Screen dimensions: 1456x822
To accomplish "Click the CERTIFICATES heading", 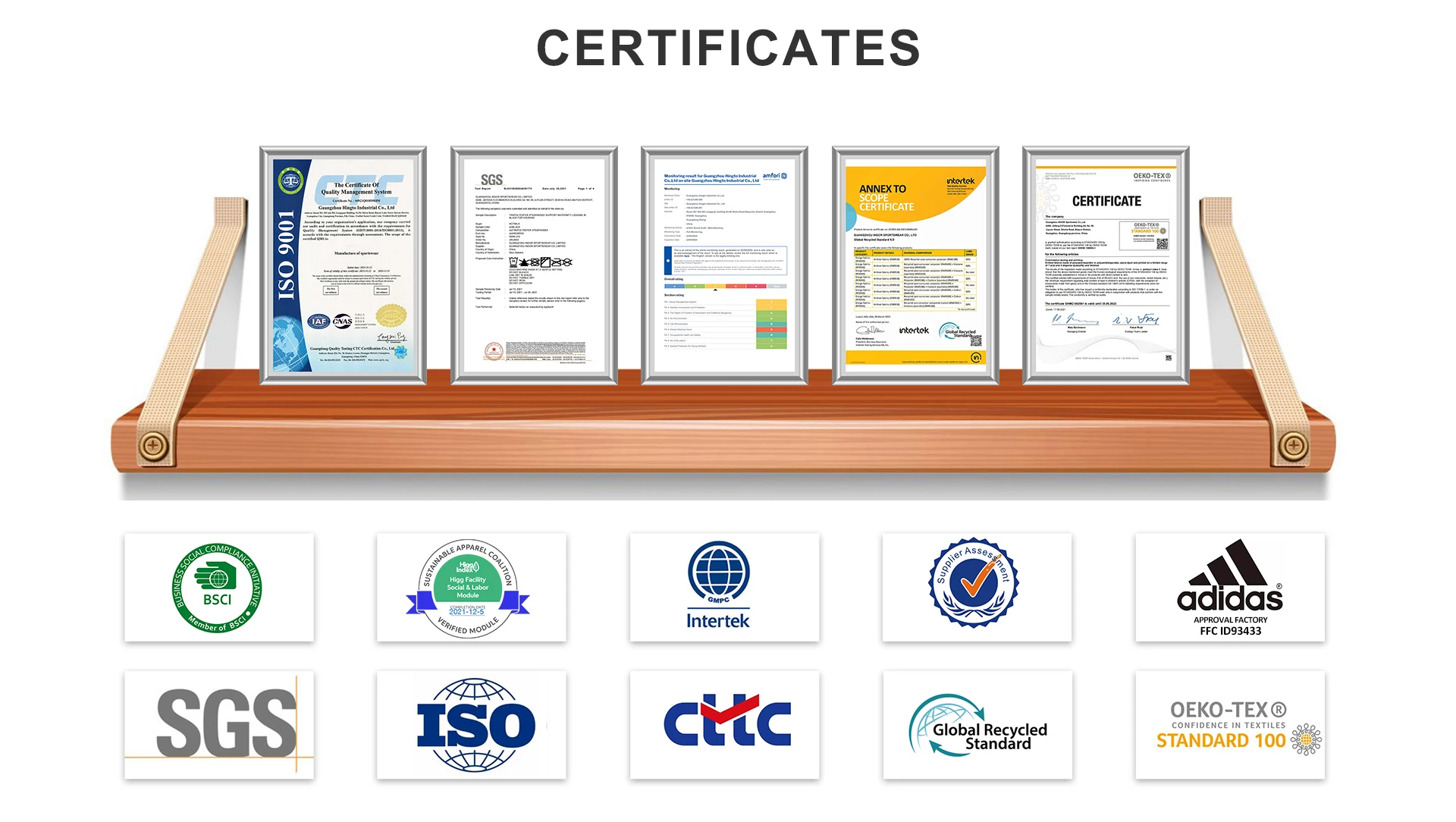I will [x=728, y=48].
